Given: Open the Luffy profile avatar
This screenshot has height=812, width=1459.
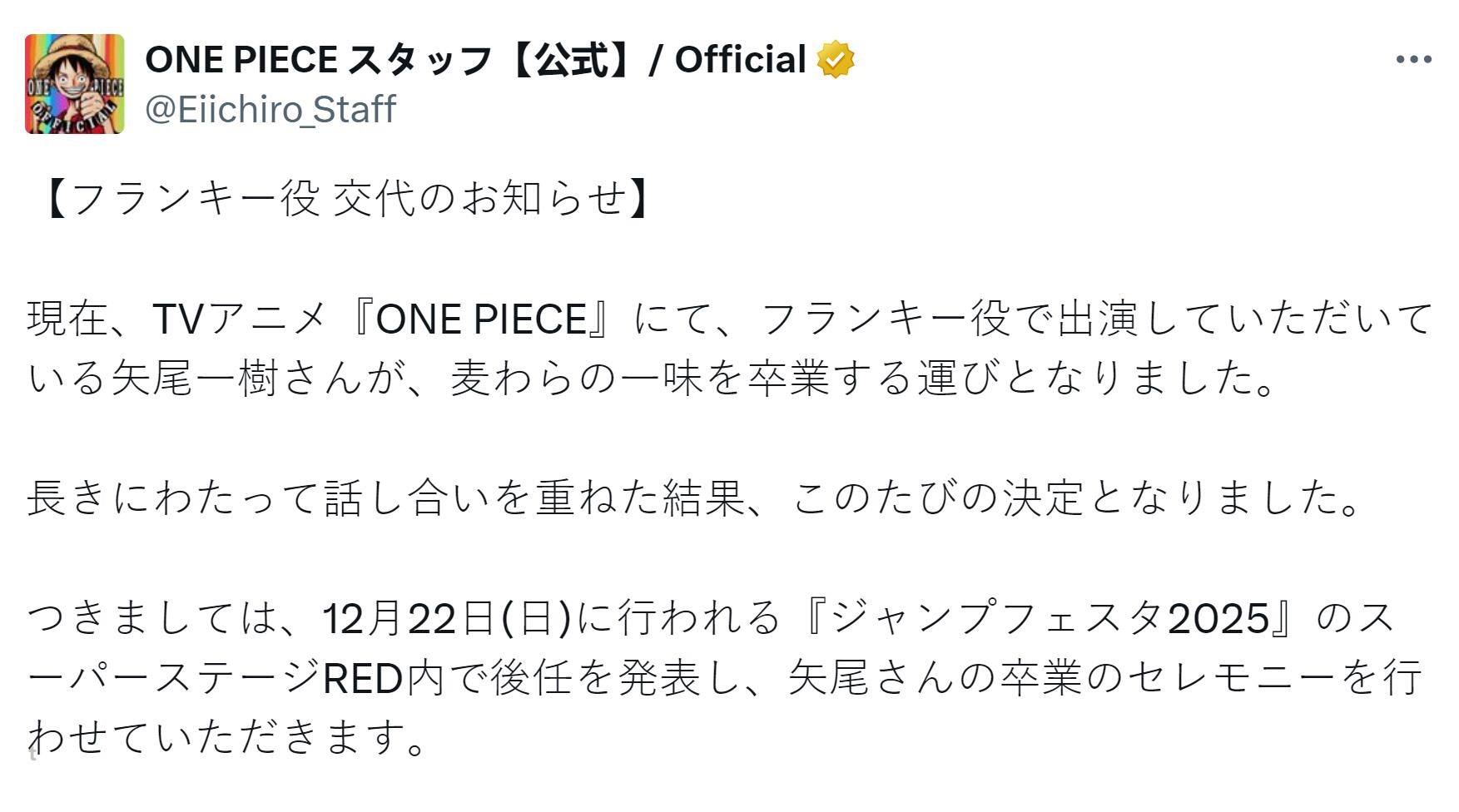Looking at the screenshot, I should pos(74,84).
